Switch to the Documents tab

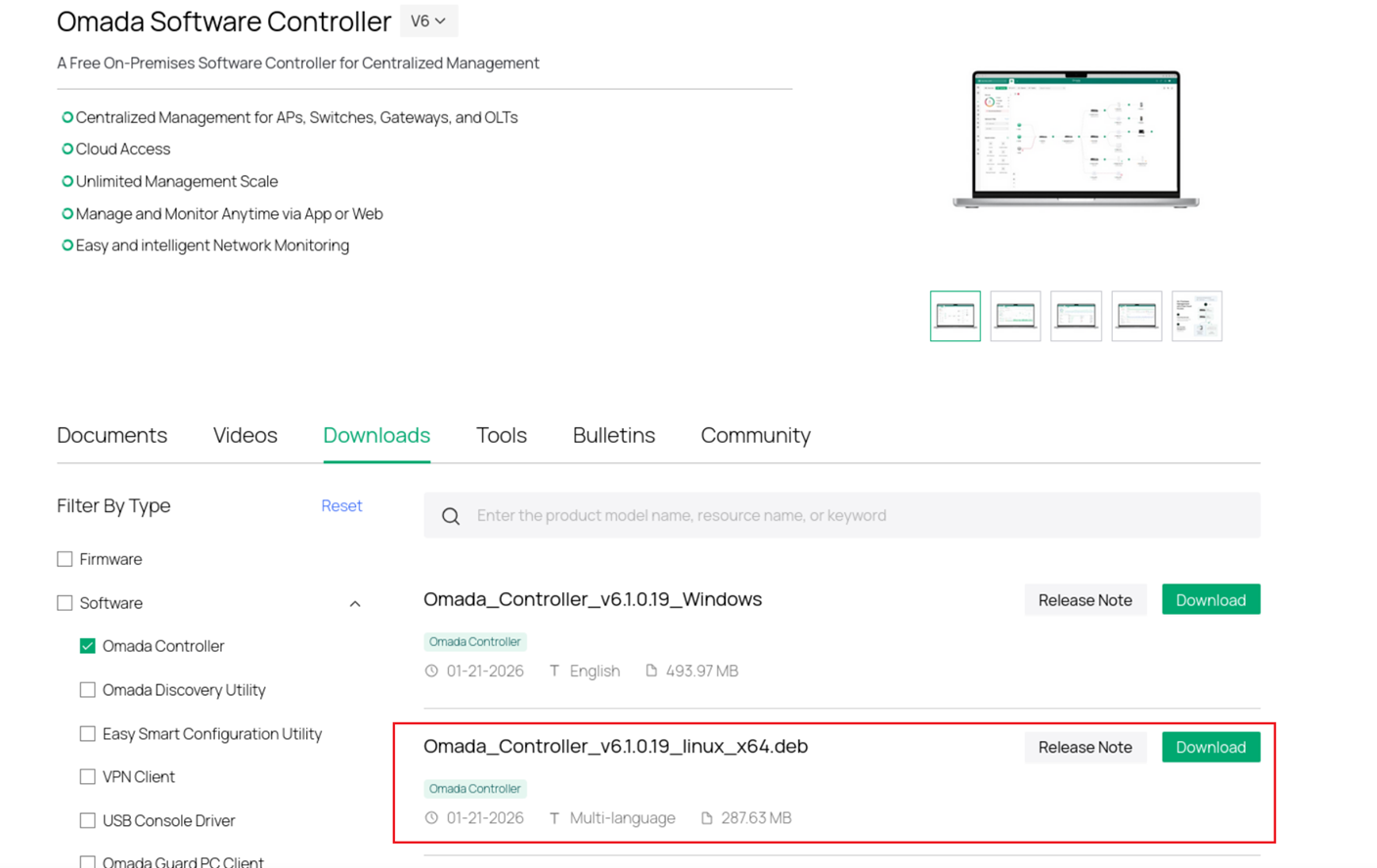coord(111,436)
